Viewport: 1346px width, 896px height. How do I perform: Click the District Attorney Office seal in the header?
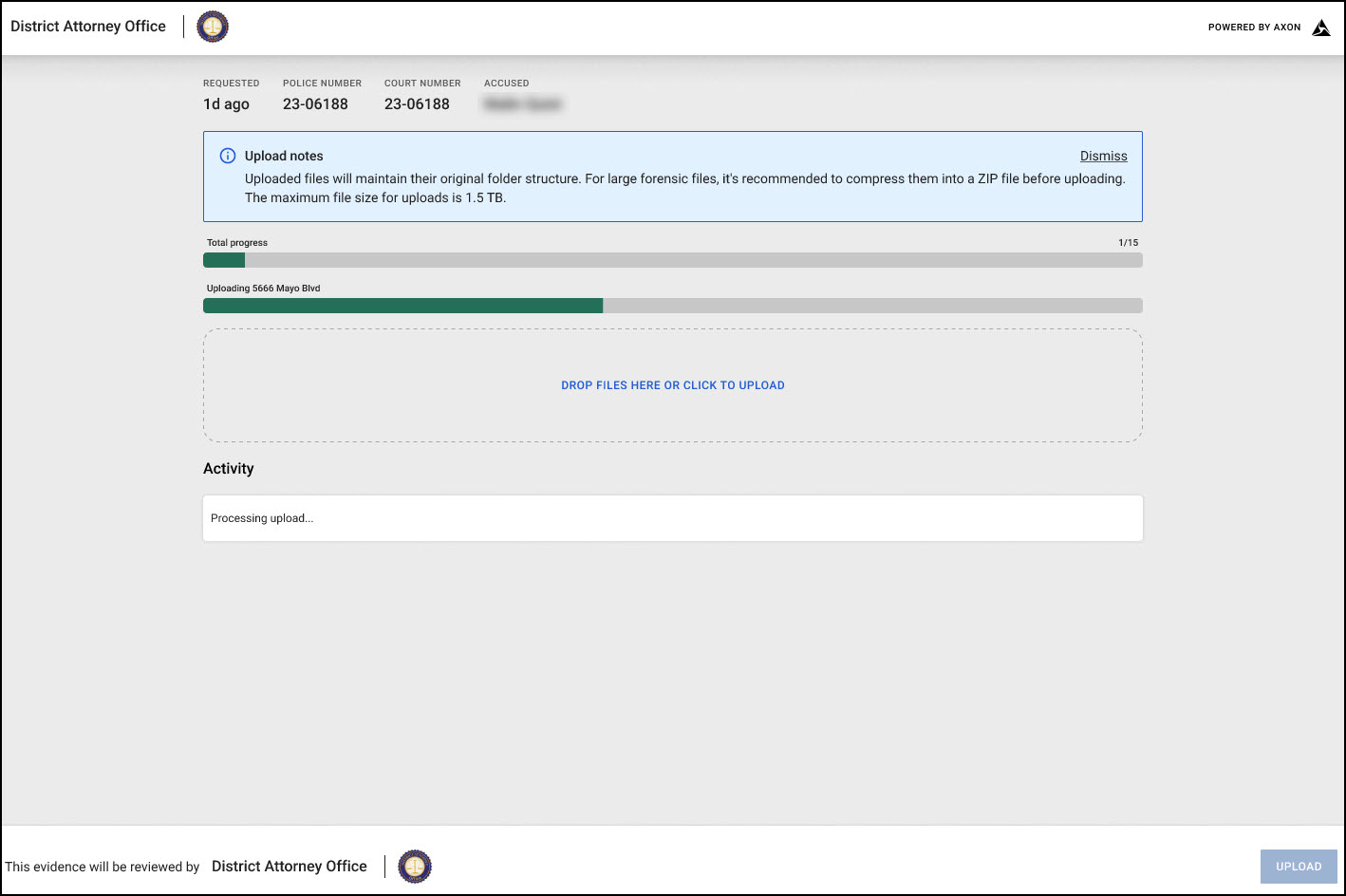212,27
